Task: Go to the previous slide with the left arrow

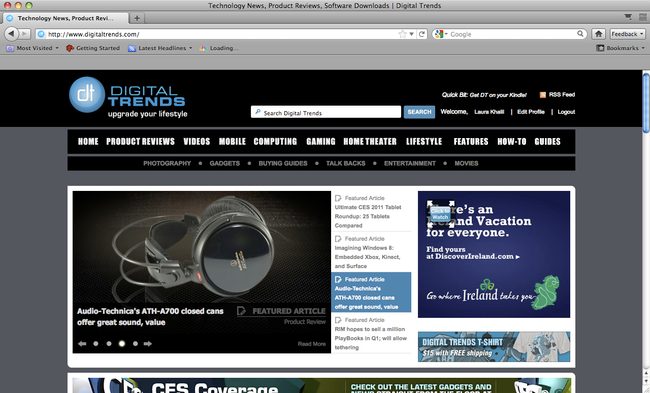Action: 82,344
